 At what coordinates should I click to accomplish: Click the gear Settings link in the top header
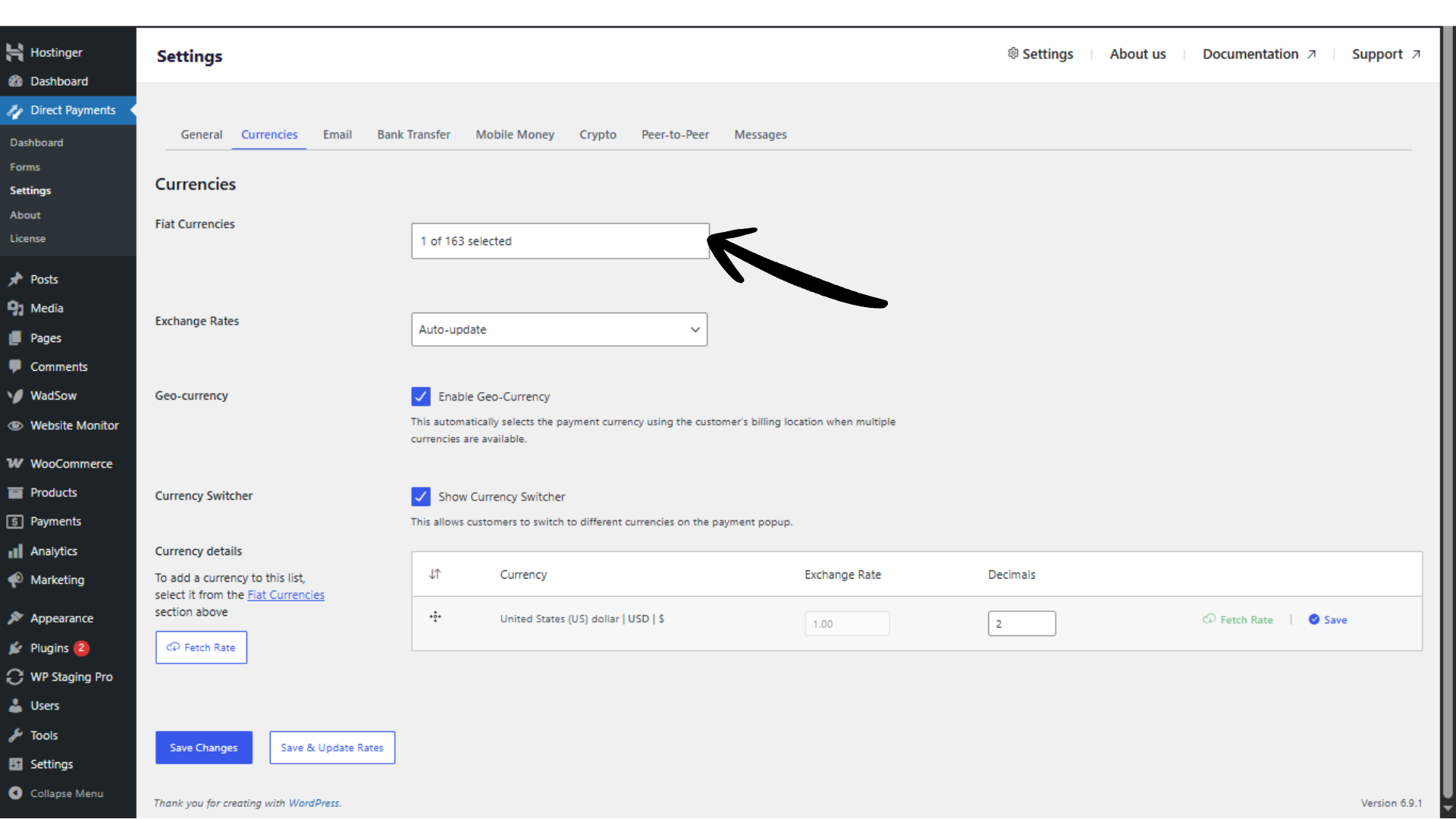[x=1040, y=54]
